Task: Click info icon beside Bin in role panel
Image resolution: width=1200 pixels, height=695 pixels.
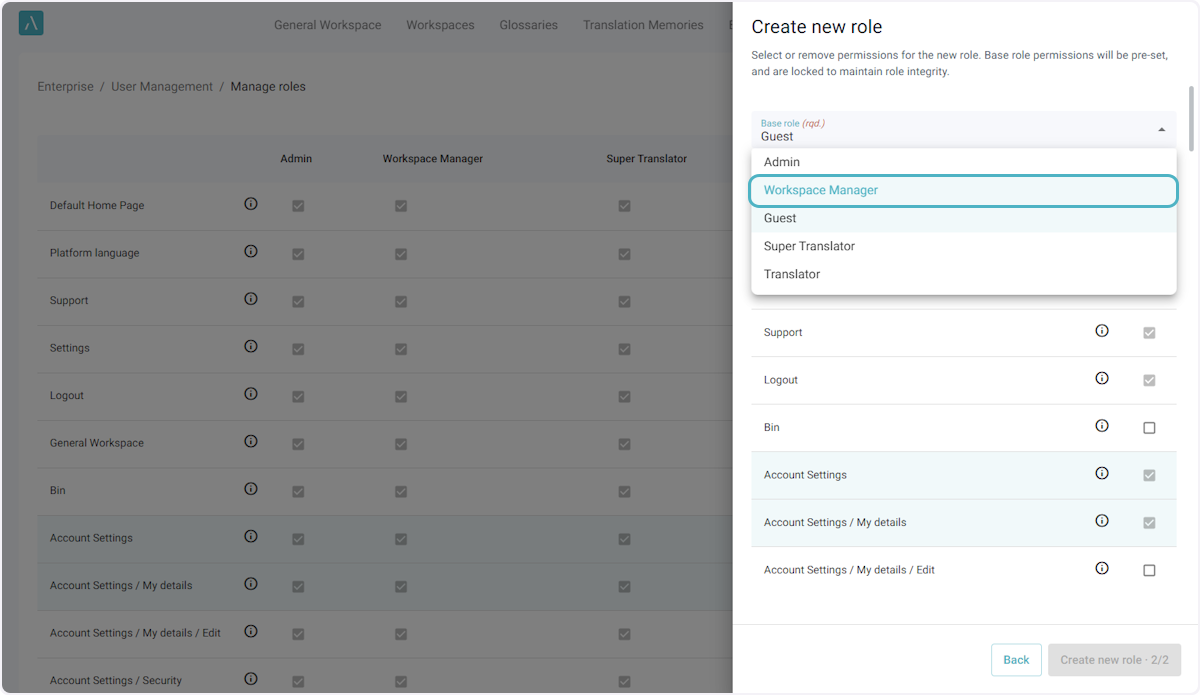Action: tap(1102, 426)
